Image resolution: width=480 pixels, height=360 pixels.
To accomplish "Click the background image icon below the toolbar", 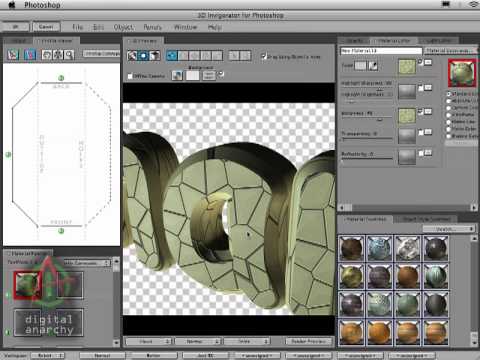I will click(x=177, y=75).
